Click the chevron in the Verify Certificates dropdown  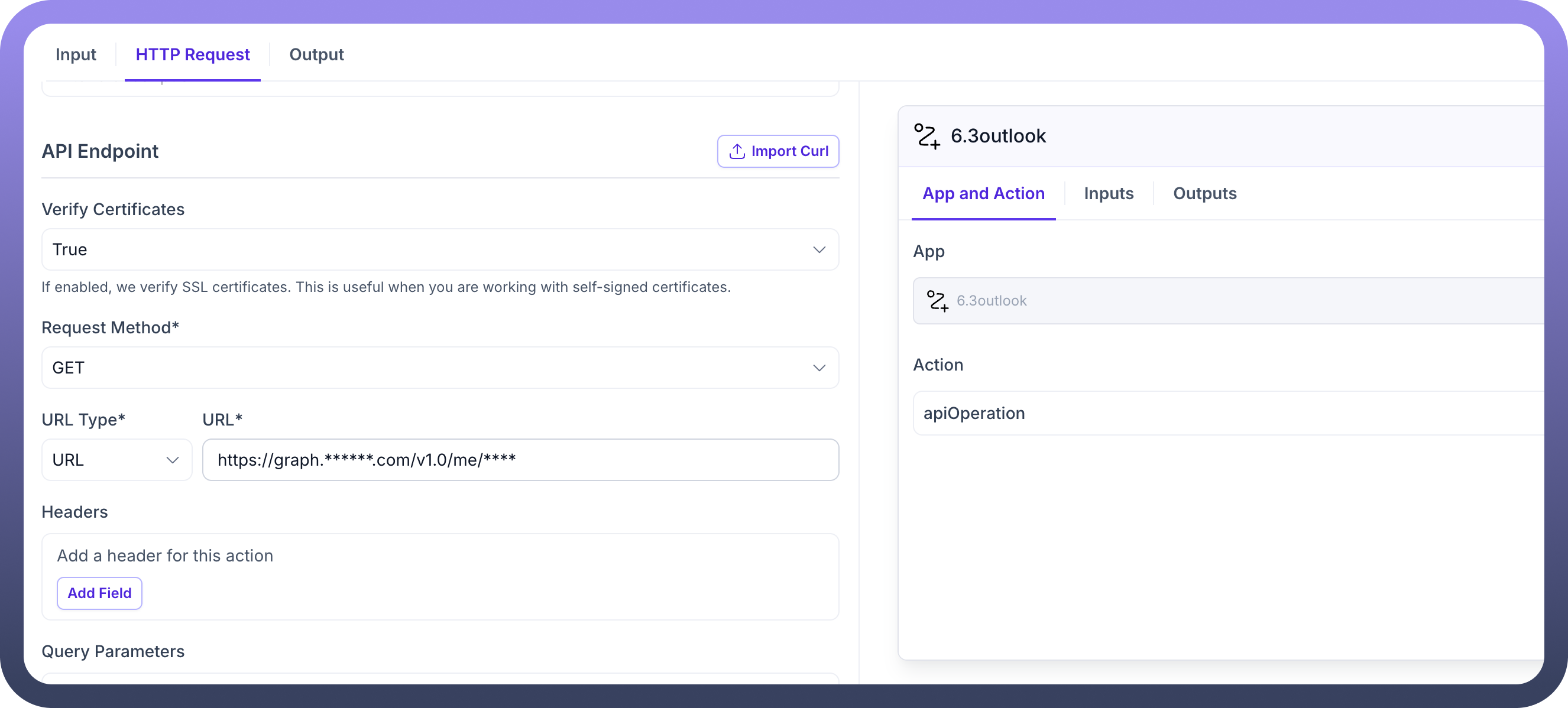[x=819, y=250]
